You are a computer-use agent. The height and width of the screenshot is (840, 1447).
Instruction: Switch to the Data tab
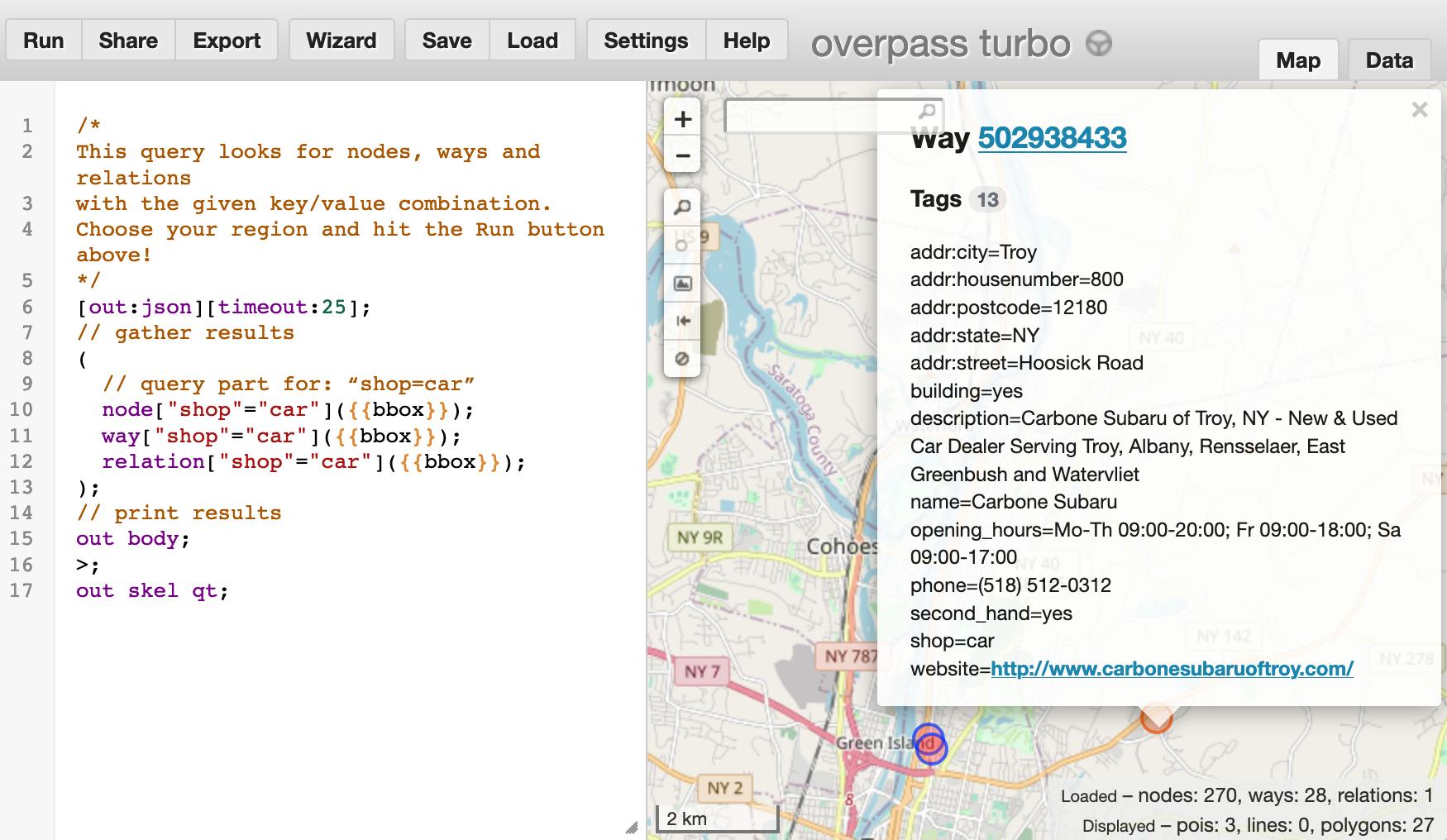(1389, 60)
